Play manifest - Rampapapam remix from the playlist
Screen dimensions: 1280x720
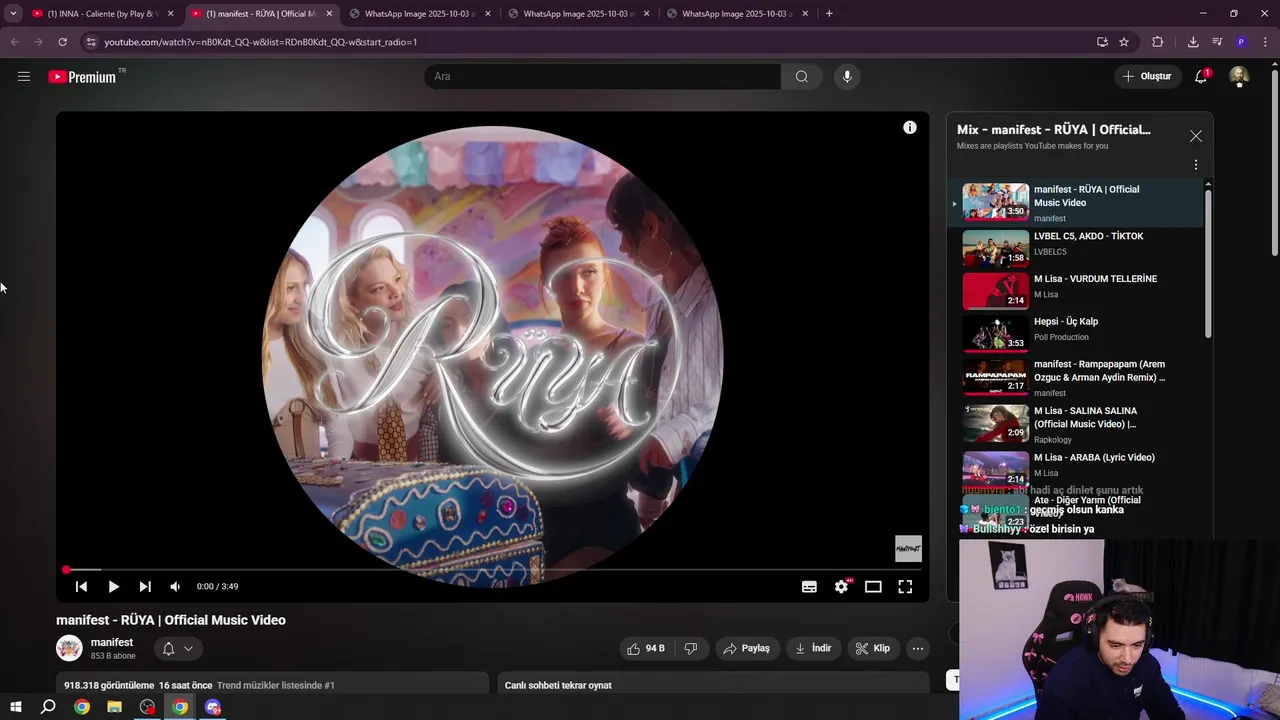[1075, 377]
